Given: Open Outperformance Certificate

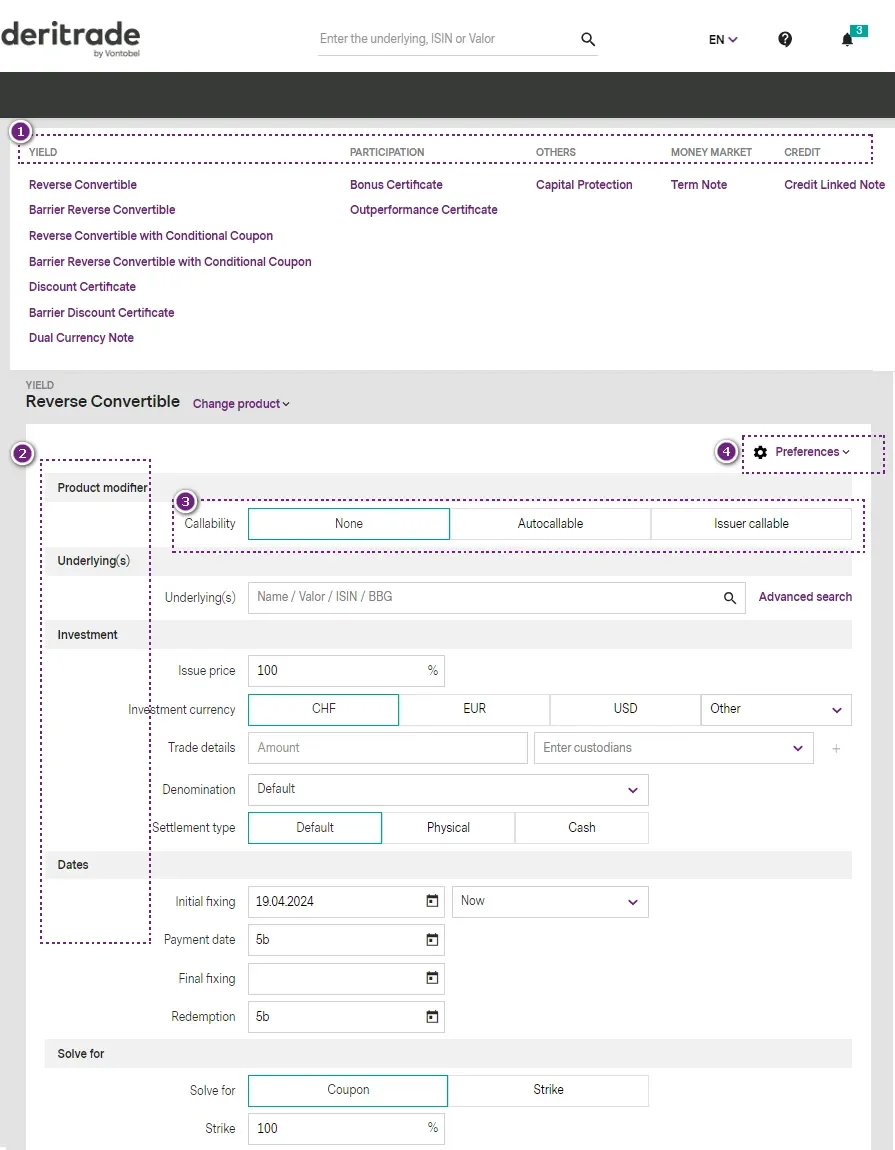Looking at the screenshot, I should pyautogui.click(x=423, y=210).
